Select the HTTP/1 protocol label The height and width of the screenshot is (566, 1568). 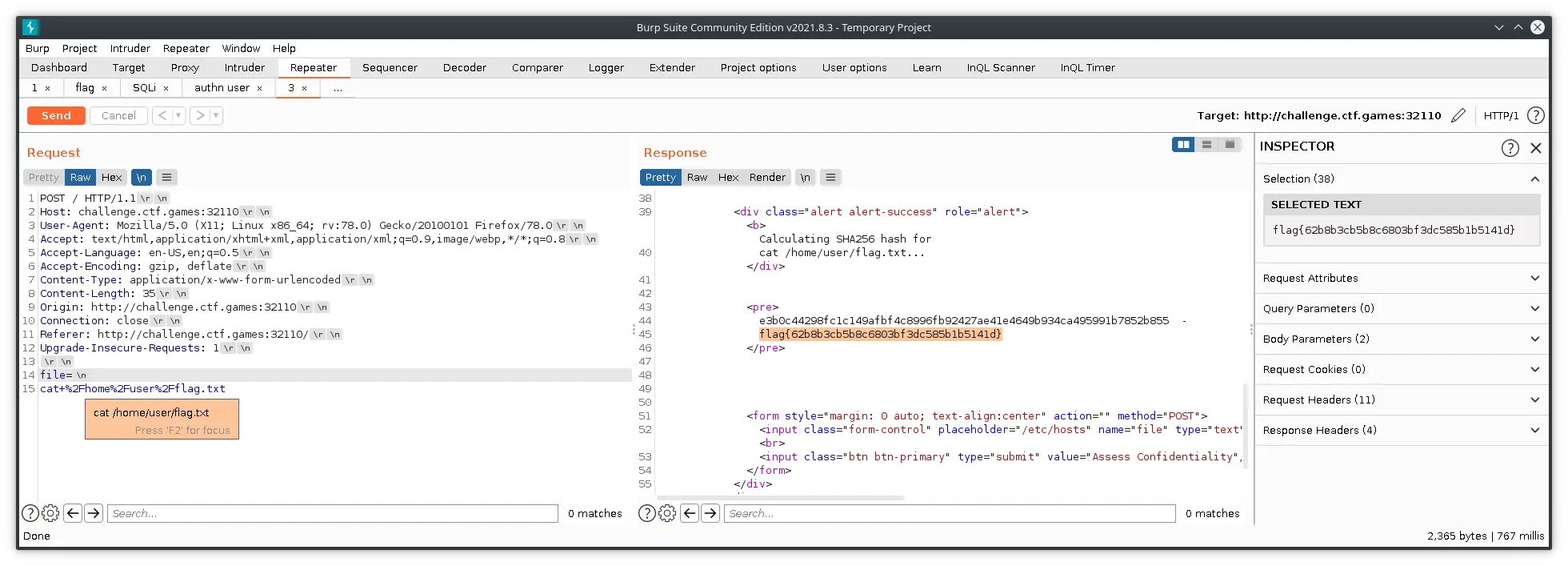1501,115
